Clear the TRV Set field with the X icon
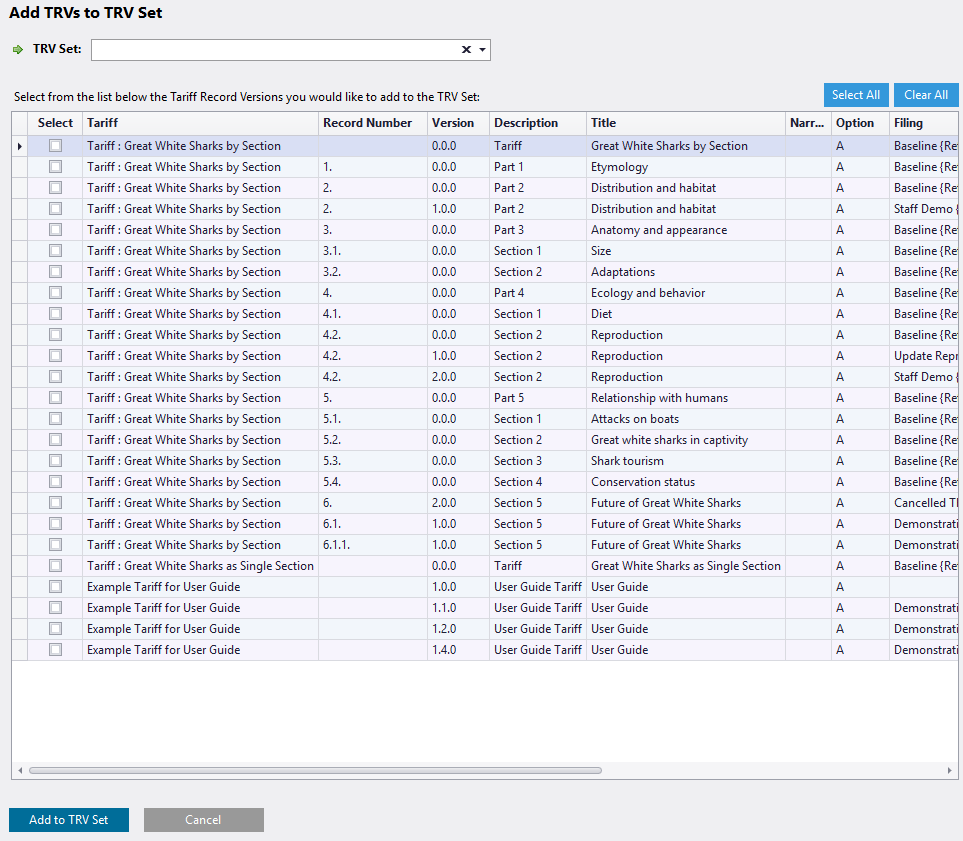 coord(466,50)
